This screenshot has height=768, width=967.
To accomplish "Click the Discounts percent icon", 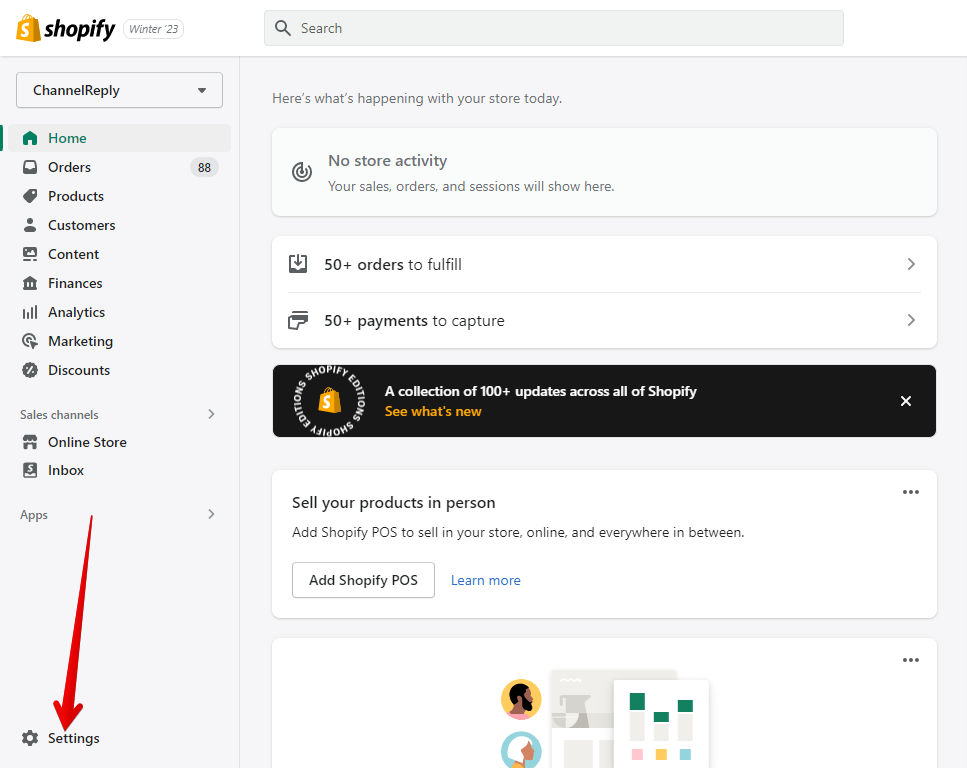I will [x=30, y=370].
